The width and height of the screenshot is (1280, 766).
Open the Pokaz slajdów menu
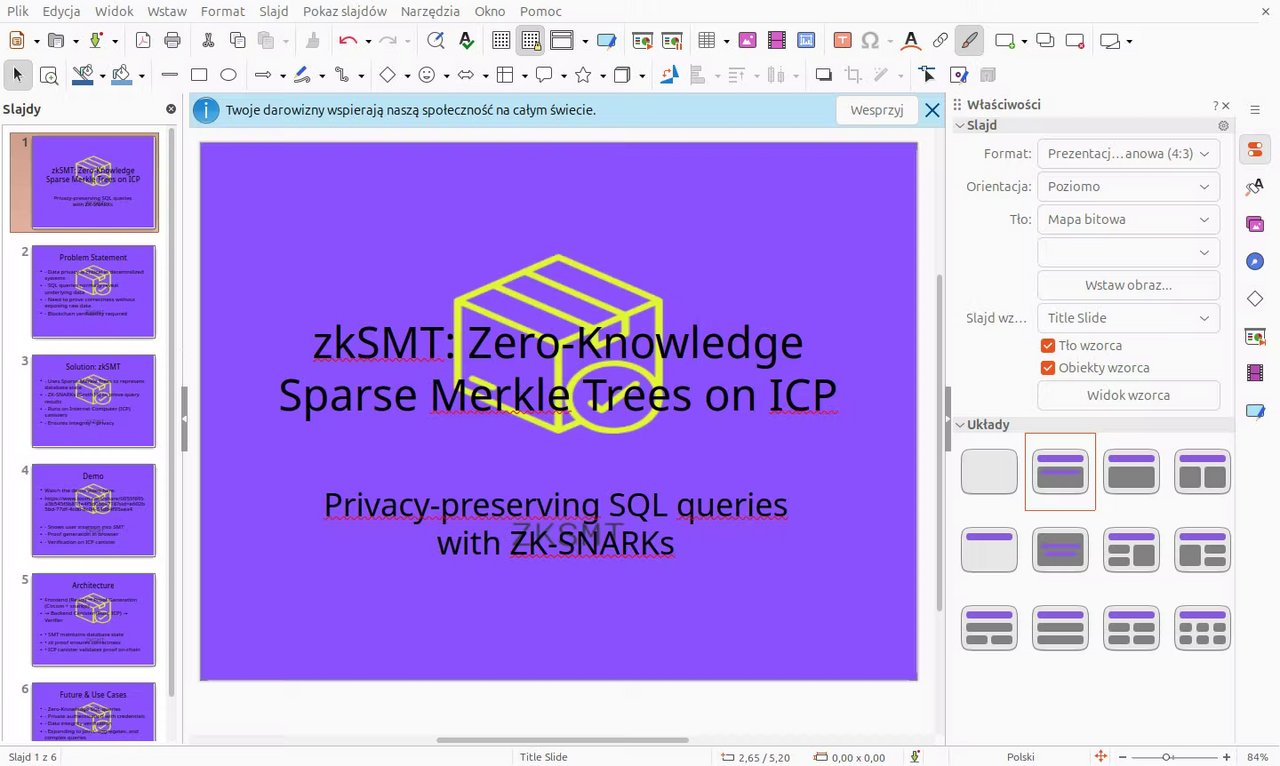pos(345,11)
